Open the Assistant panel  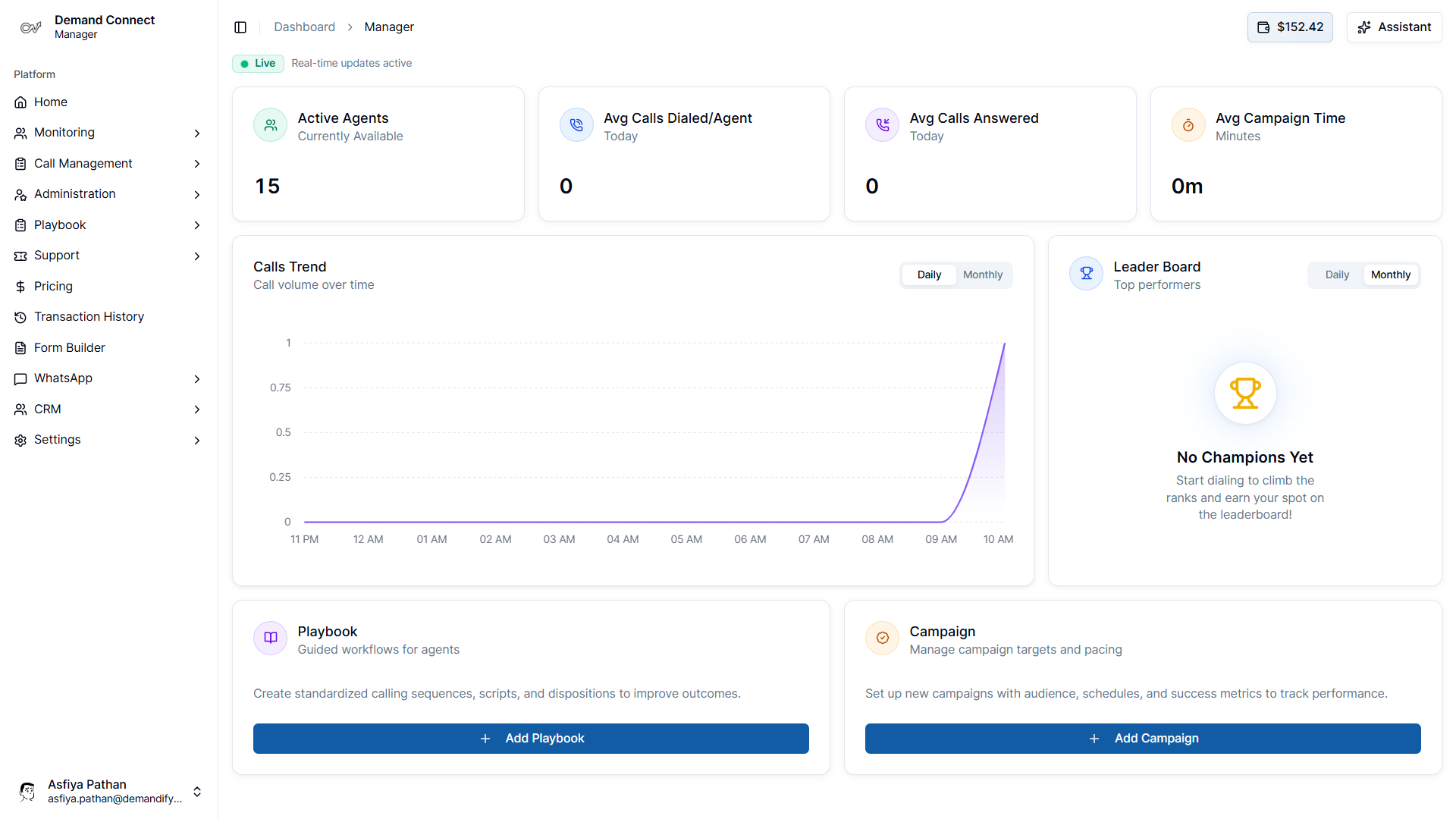pos(1395,27)
